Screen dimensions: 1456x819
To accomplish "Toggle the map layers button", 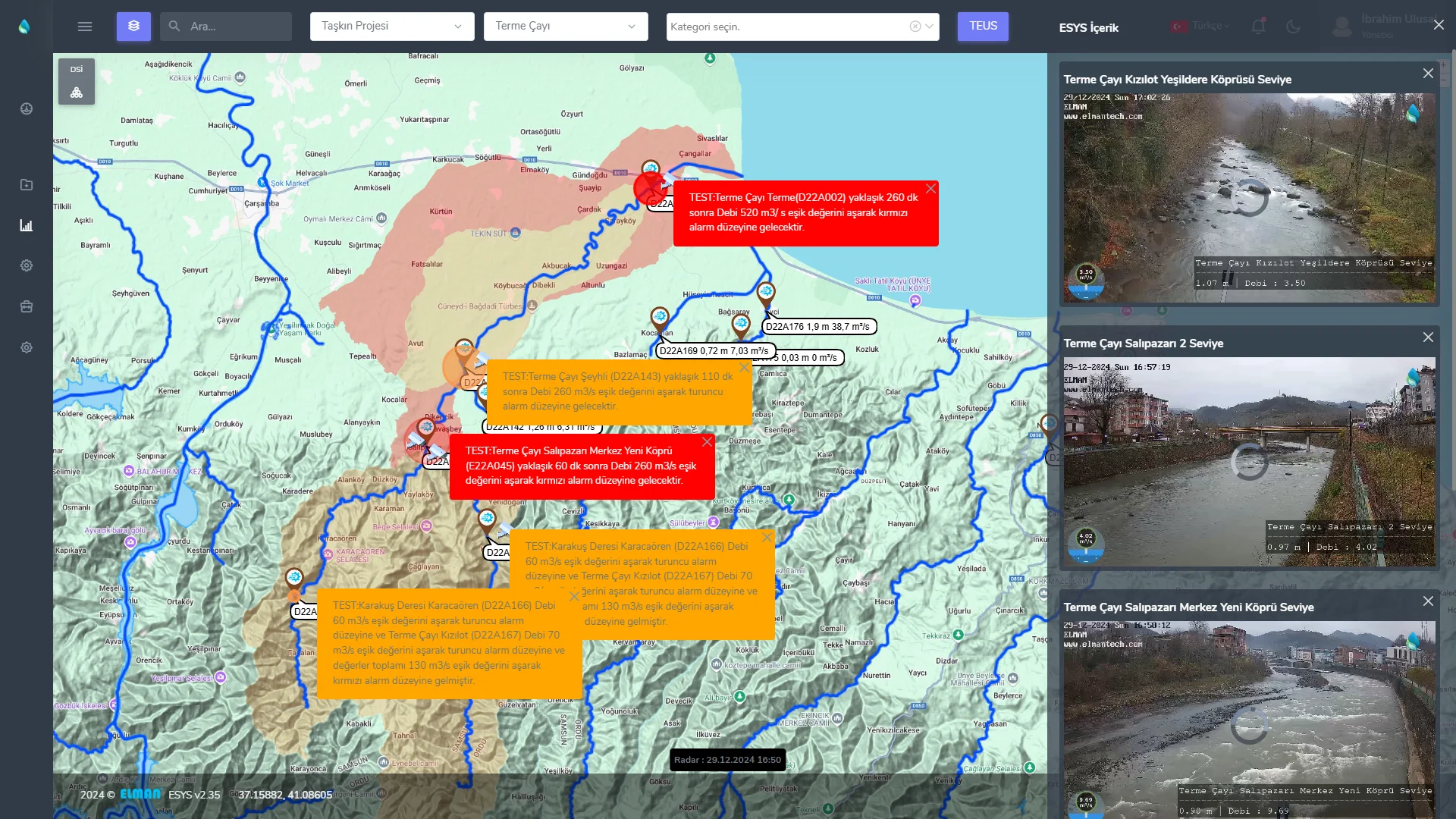I will point(133,27).
